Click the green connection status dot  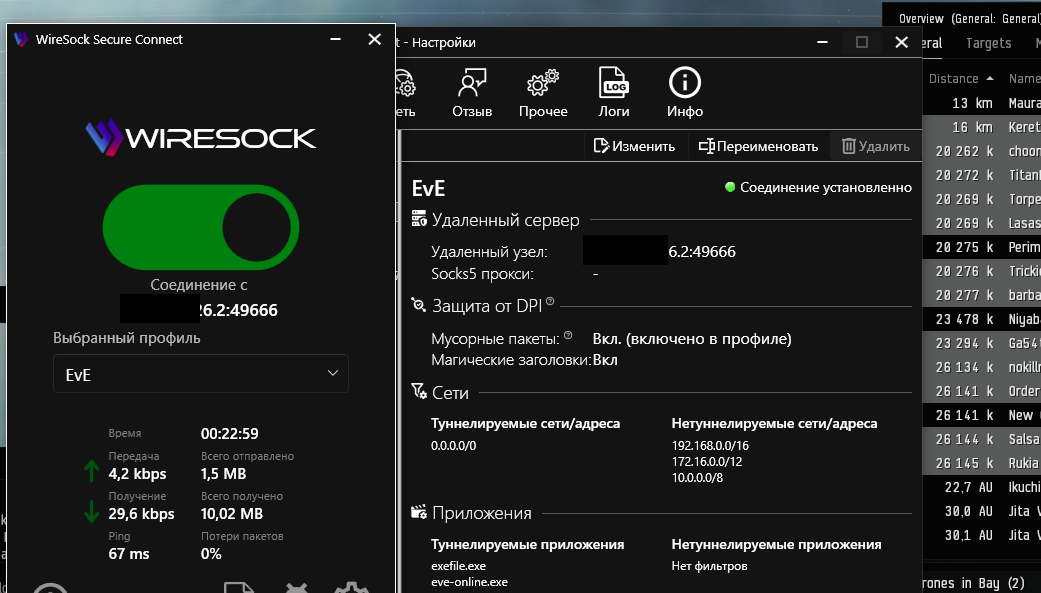730,187
